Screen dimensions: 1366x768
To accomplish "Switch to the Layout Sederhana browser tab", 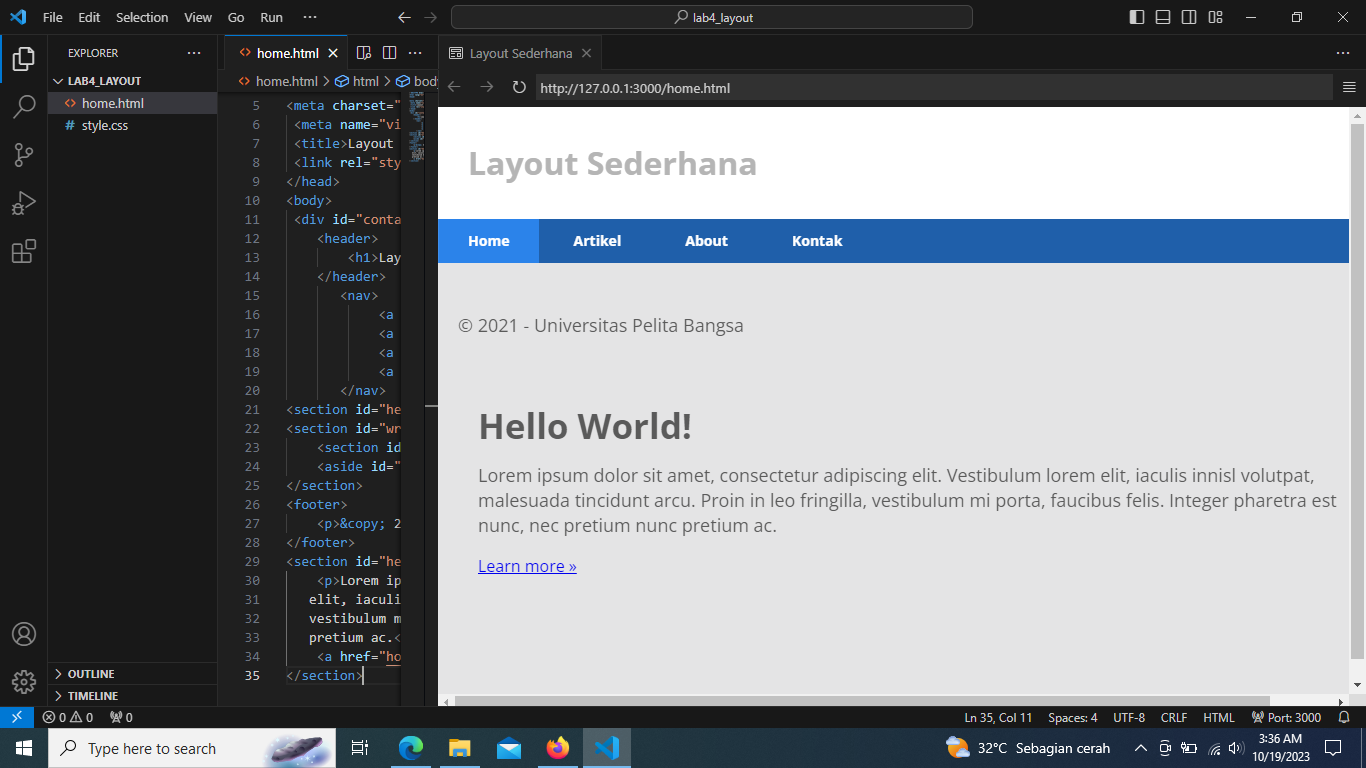I will point(524,52).
